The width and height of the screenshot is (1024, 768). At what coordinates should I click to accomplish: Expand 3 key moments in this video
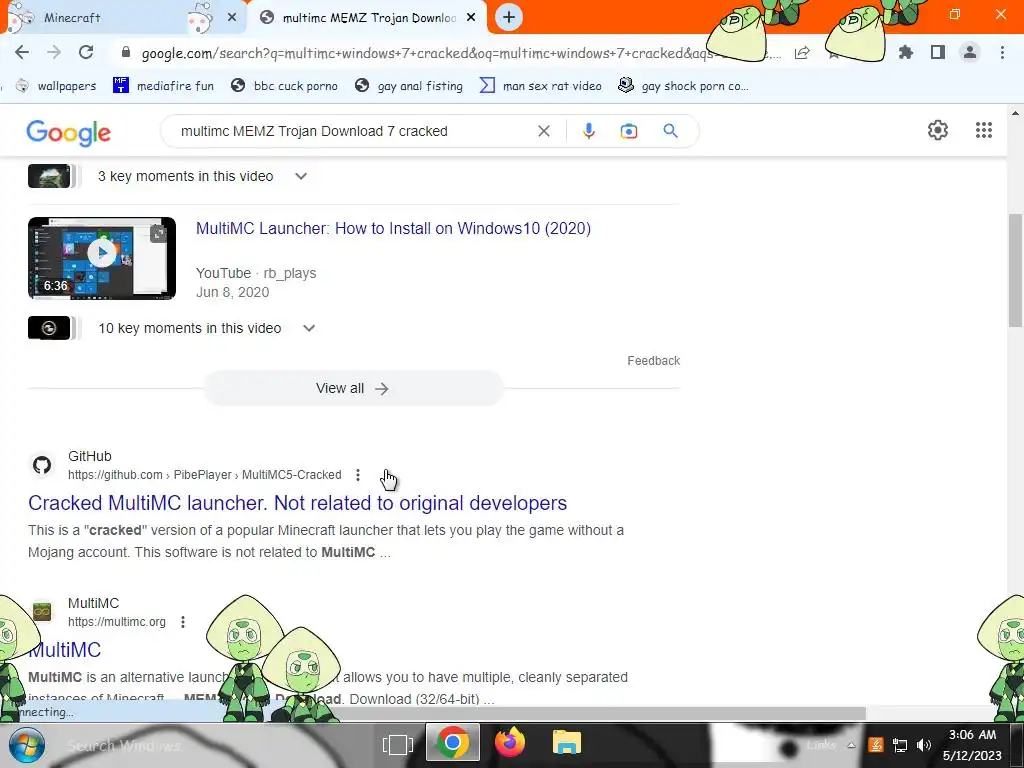(x=301, y=176)
